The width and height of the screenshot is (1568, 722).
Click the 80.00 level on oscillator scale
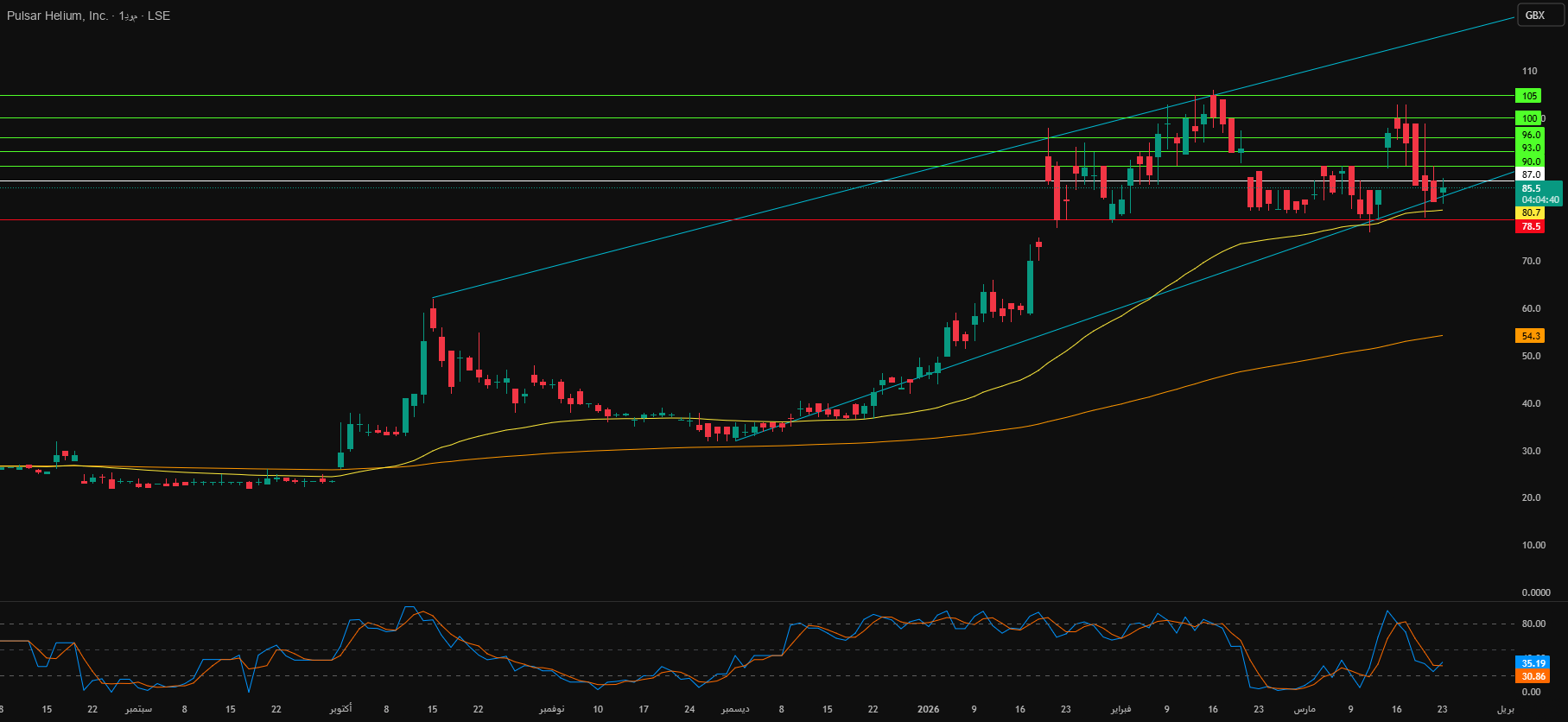pyautogui.click(x=1533, y=624)
